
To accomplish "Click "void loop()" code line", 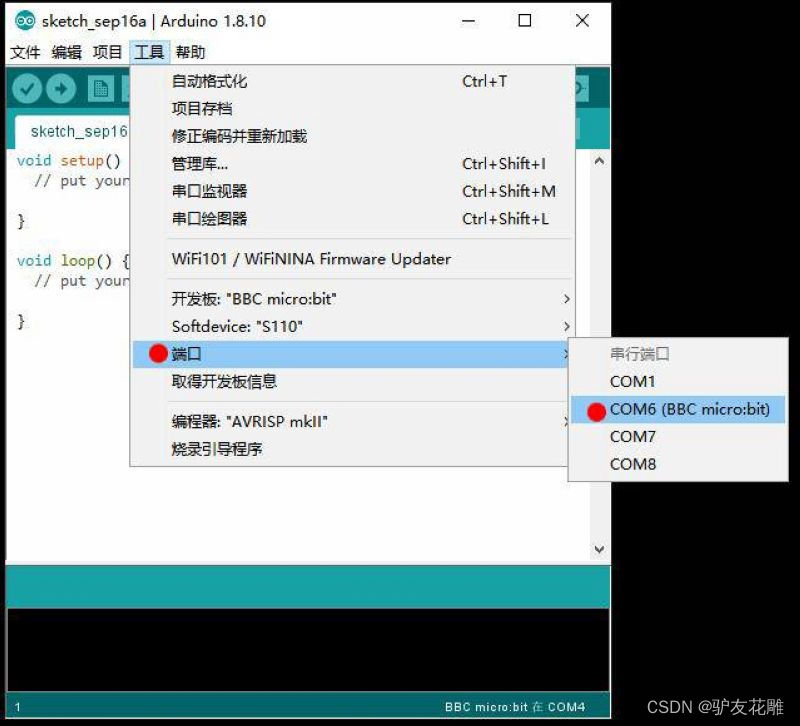I will [x=73, y=261].
